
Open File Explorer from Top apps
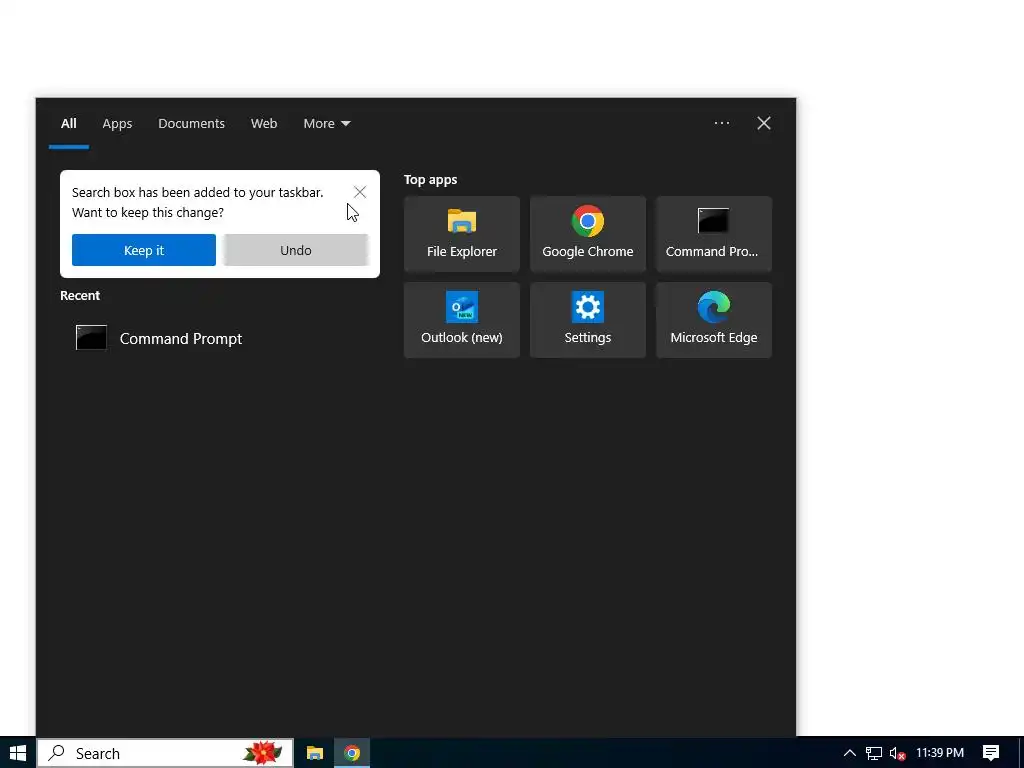pos(462,234)
